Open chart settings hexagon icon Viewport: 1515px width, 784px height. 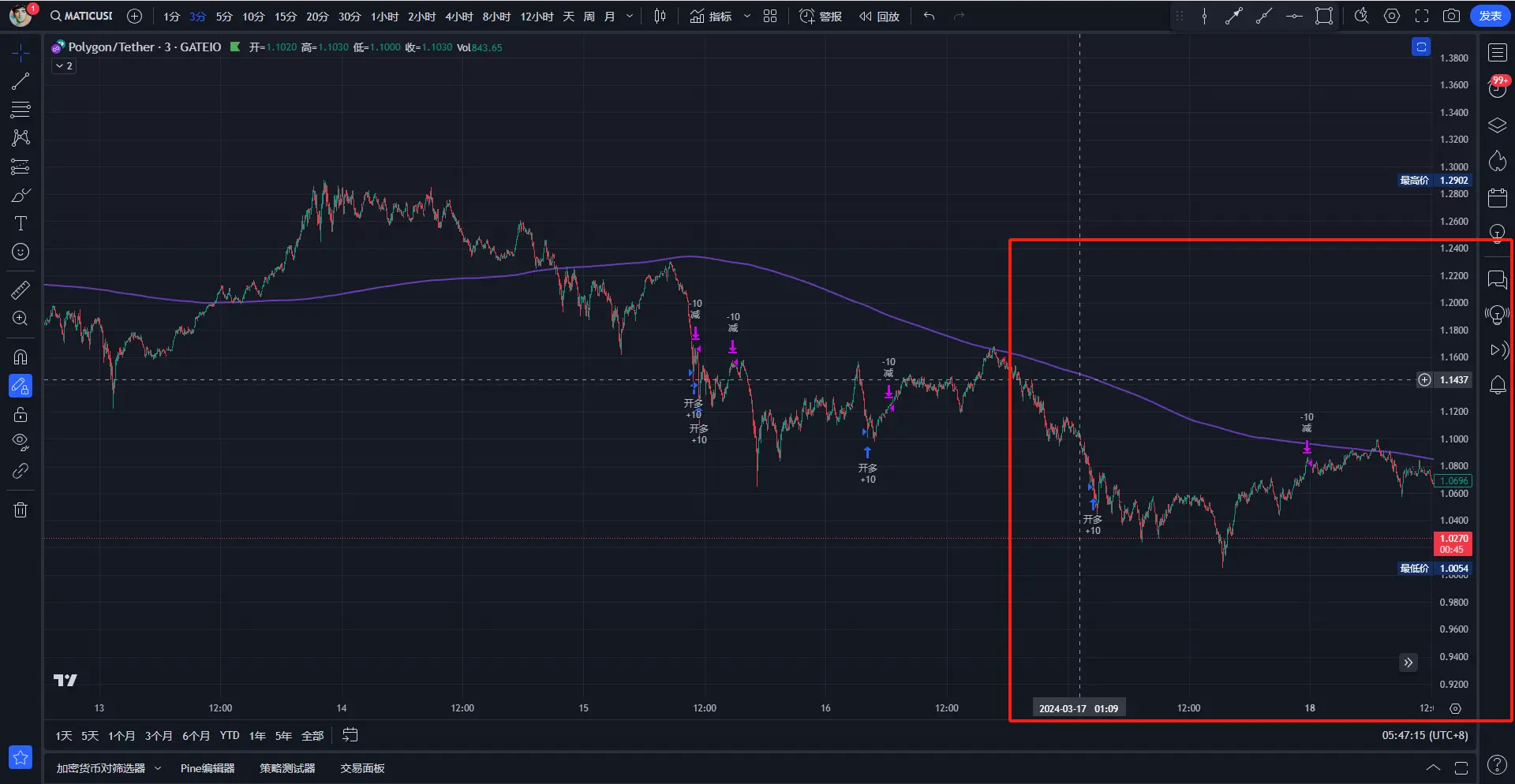(x=1392, y=16)
